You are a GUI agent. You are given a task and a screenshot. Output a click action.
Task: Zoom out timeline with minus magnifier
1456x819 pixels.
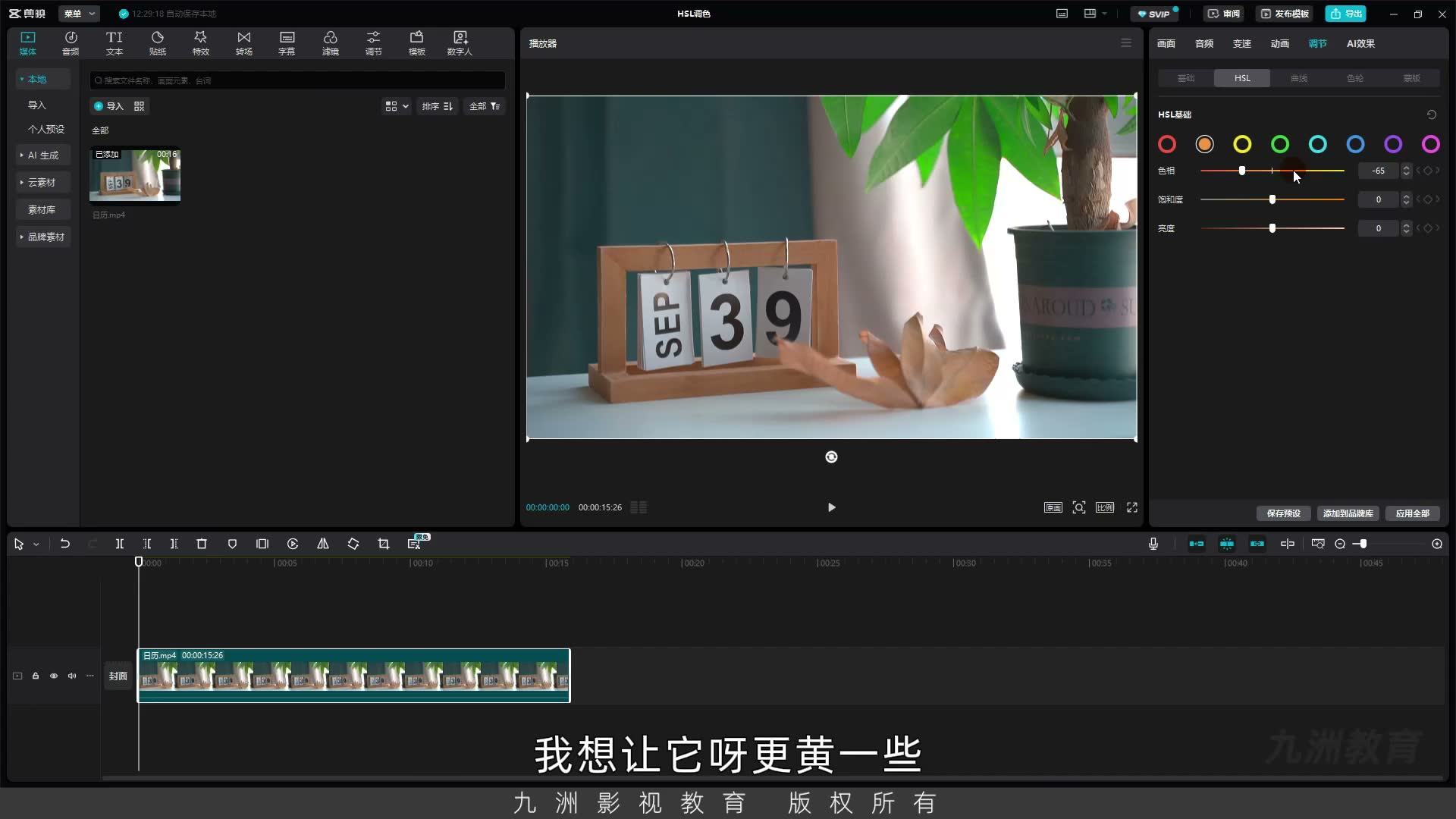pyautogui.click(x=1340, y=544)
